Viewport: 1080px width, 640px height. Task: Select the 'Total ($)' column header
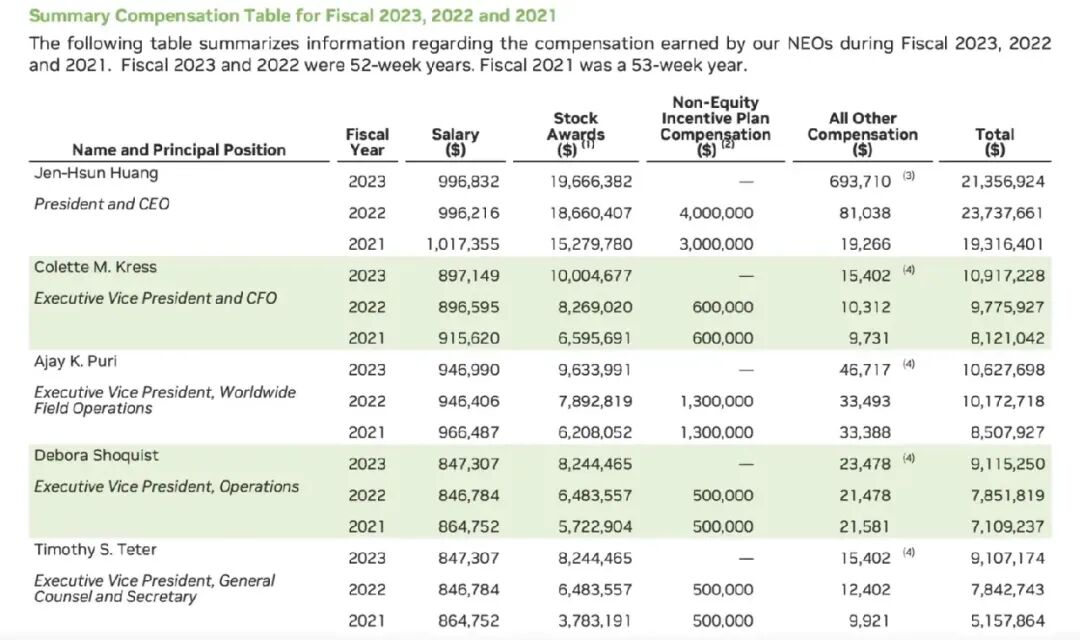pos(995,142)
